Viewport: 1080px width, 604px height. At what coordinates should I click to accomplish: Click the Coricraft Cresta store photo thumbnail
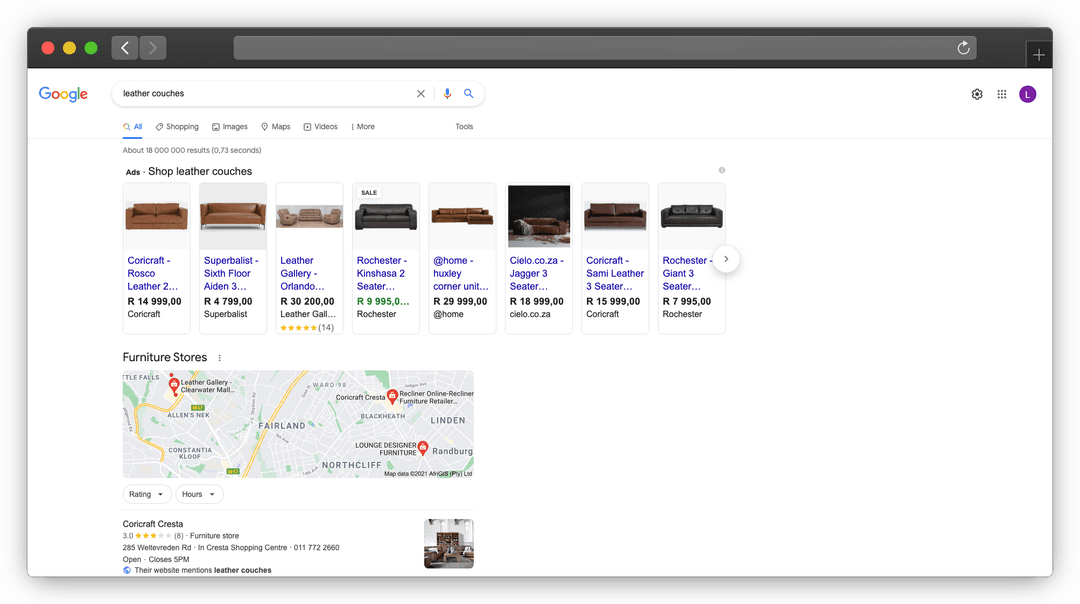(448, 543)
